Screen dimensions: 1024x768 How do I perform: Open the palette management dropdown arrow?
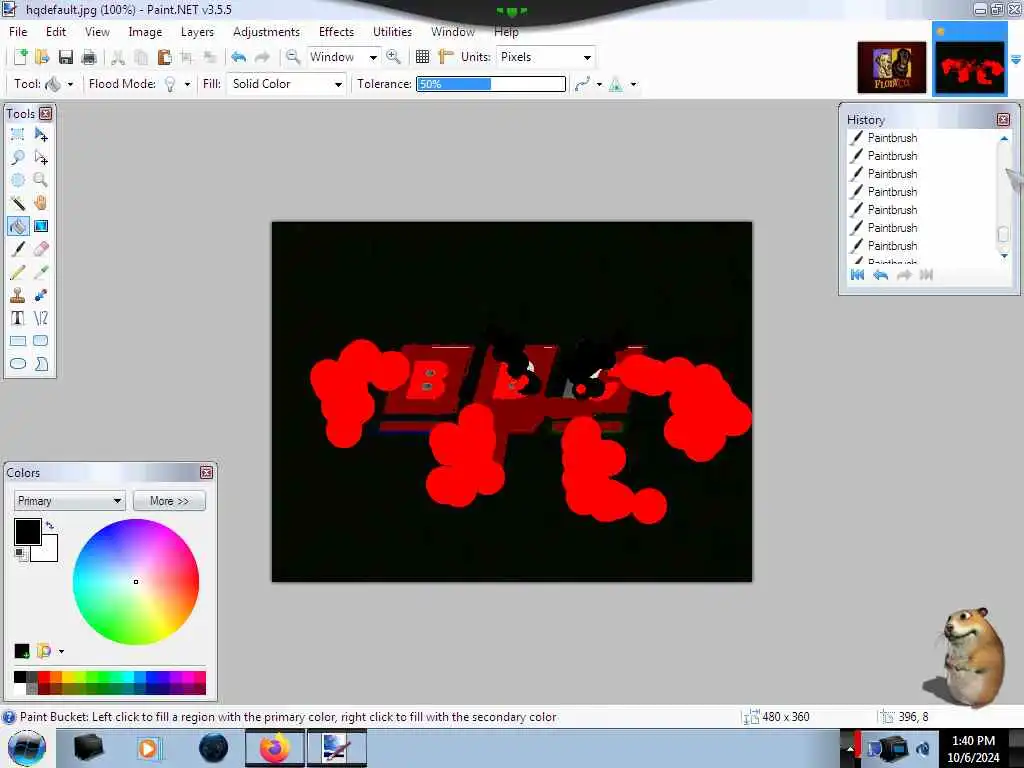[x=61, y=651]
